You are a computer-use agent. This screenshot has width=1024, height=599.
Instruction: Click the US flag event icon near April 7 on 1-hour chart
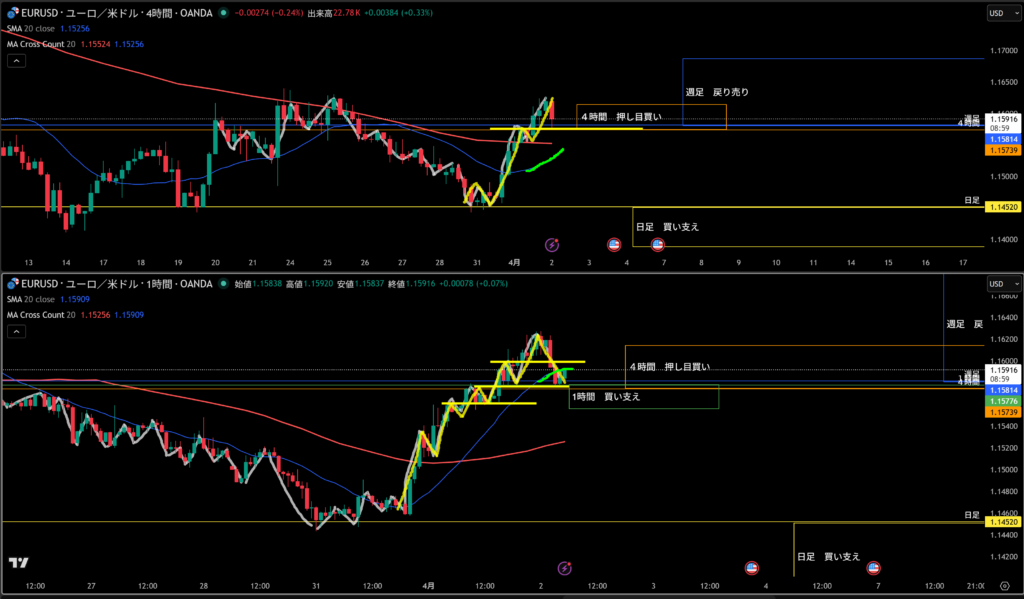click(873, 568)
